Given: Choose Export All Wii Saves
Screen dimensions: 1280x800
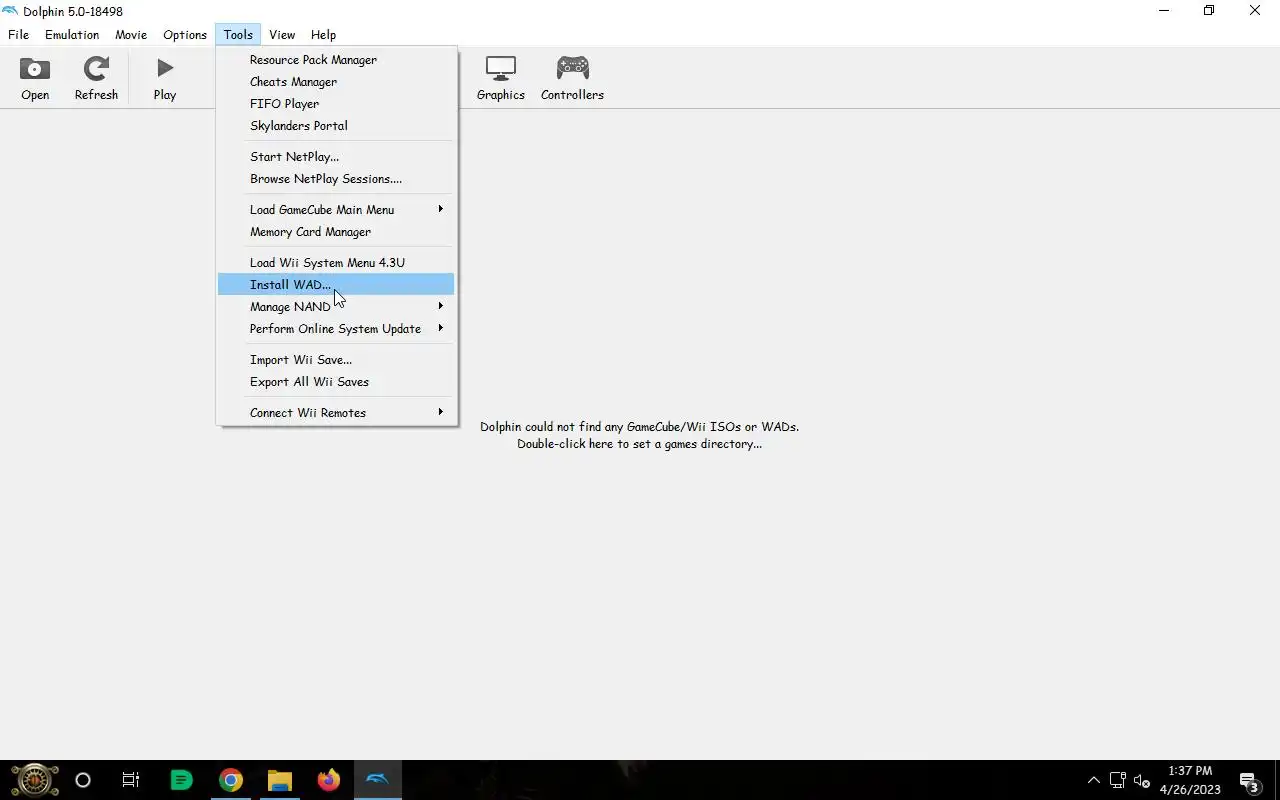Looking at the screenshot, I should click(x=336, y=382).
